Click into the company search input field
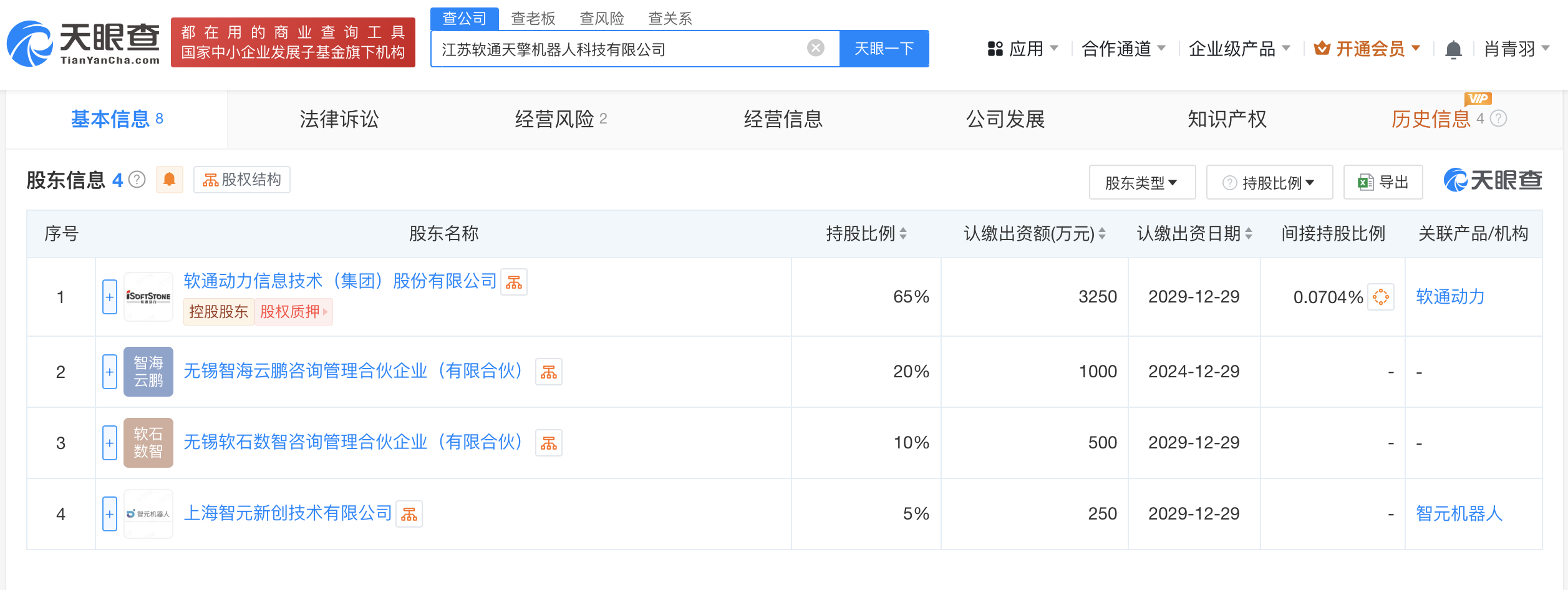This screenshot has width=1568, height=590. [x=617, y=49]
